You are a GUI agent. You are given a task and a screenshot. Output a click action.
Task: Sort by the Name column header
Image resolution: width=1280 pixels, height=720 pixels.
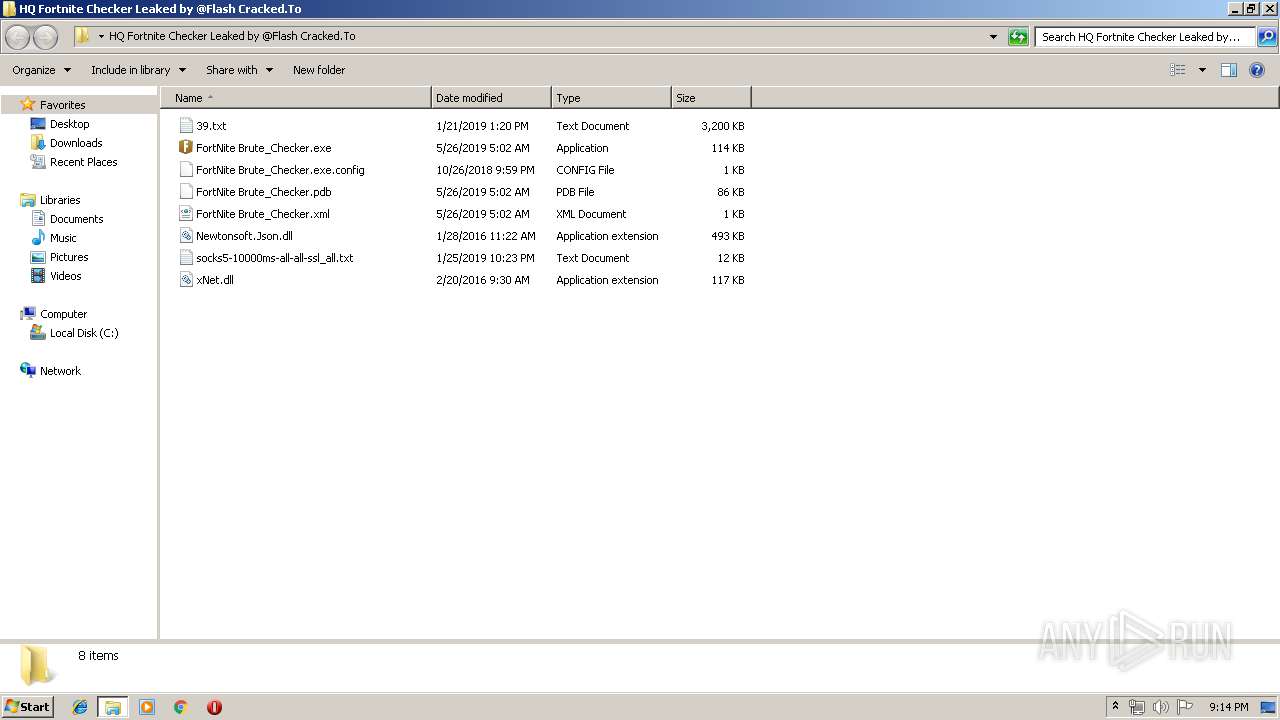click(x=297, y=98)
